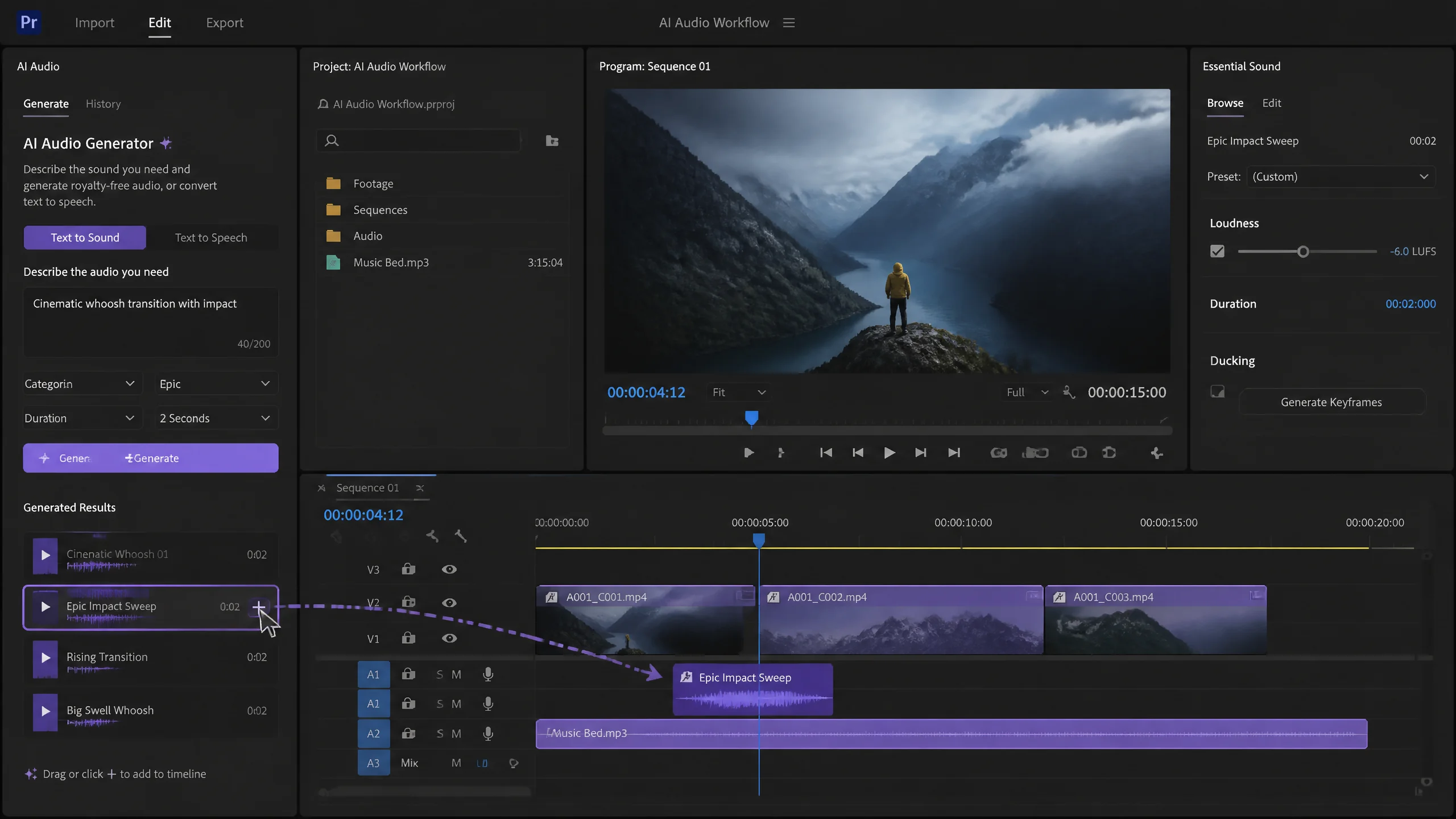
Task: Enable the Loudness checkbox
Action: (1217, 251)
